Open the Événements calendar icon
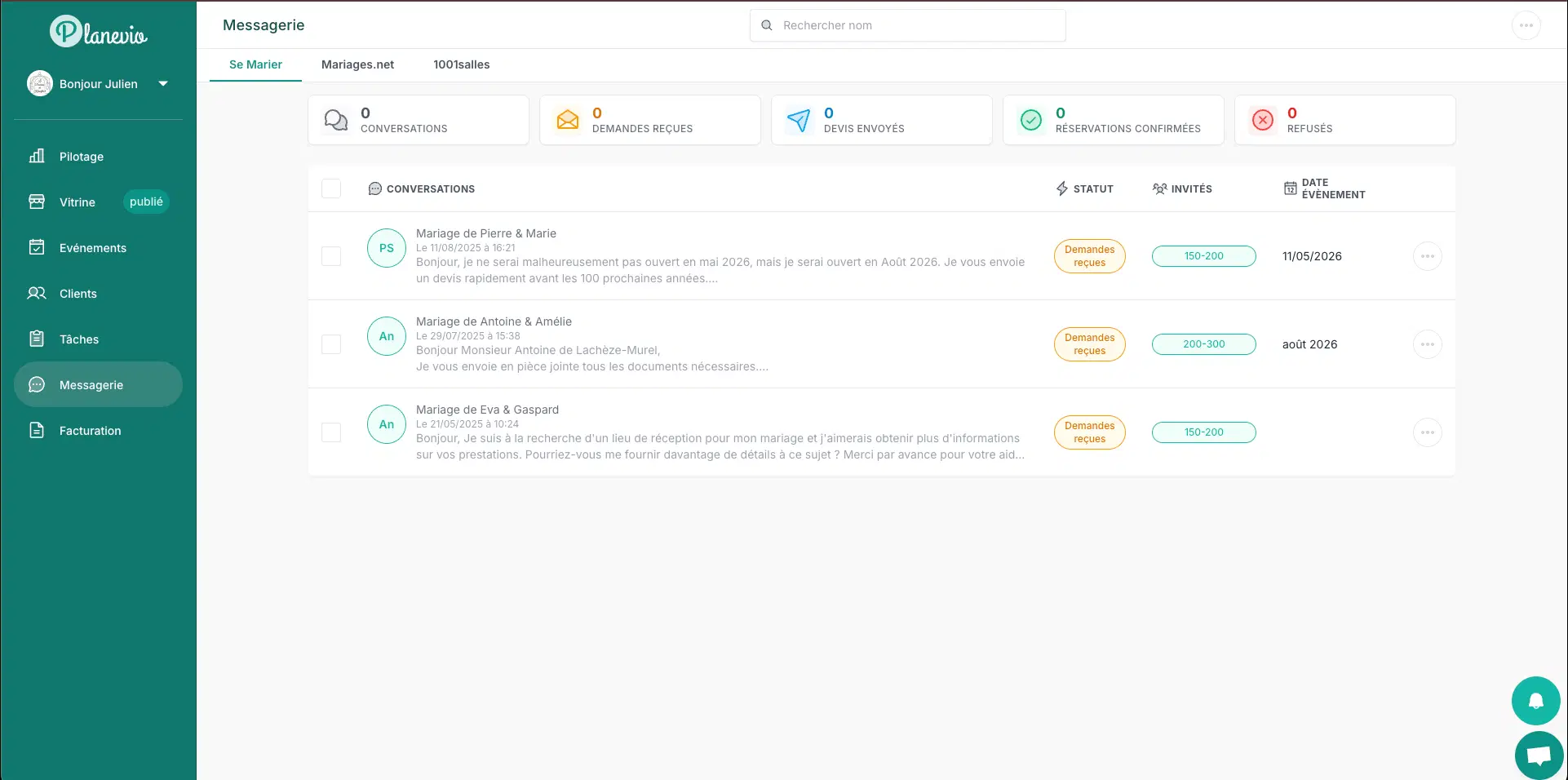This screenshot has height=780, width=1568. coord(37,247)
